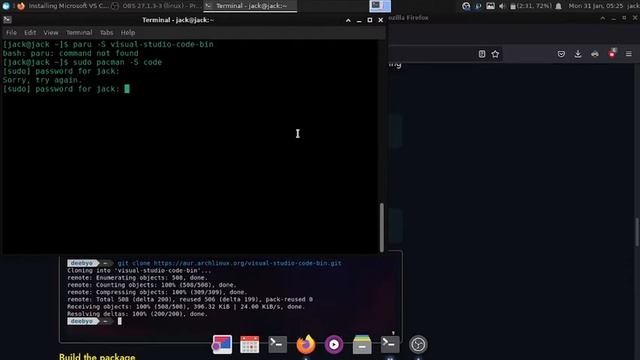Click the 'bash: paru: command not found' line
Viewport: 640px width, 360px height.
[71, 53]
